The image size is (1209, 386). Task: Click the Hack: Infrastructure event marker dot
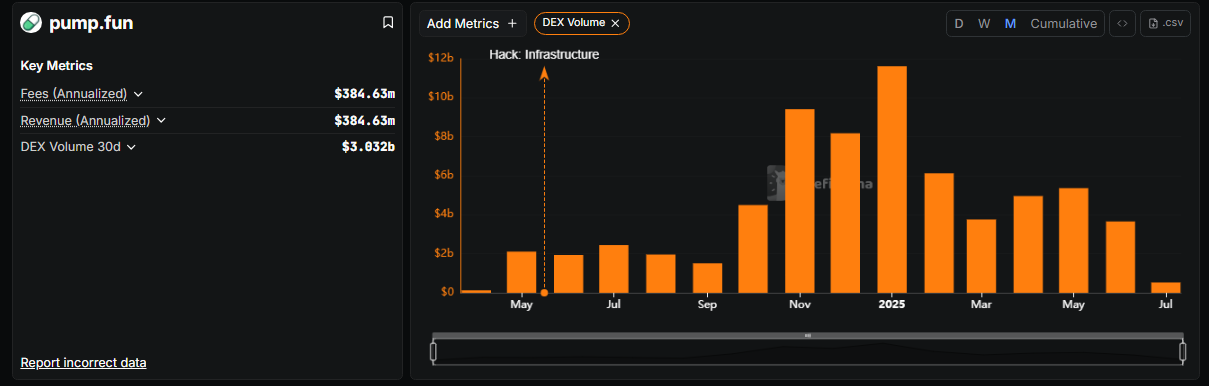(544, 293)
